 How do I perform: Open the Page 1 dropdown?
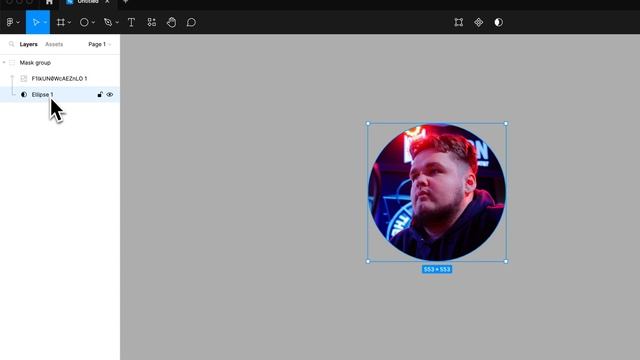(x=99, y=44)
